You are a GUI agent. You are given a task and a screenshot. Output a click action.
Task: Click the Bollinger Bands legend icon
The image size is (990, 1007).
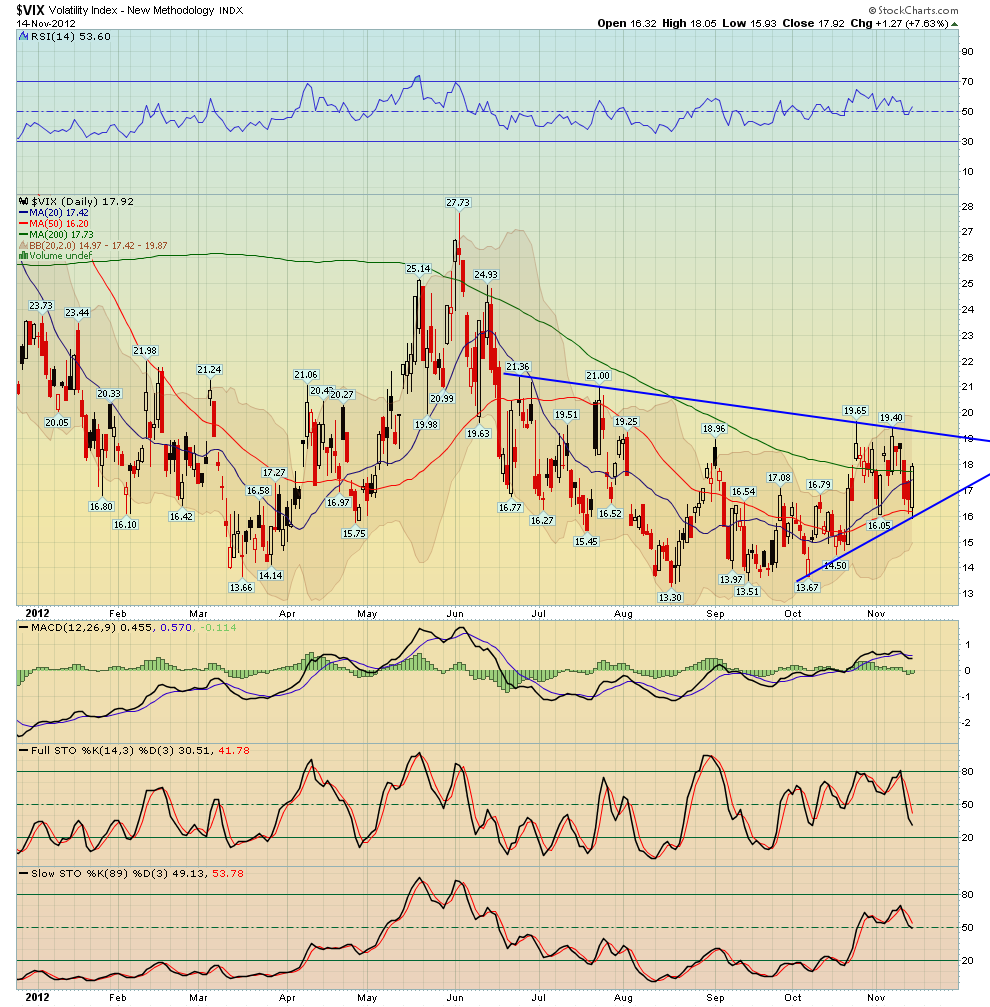(x=23, y=245)
